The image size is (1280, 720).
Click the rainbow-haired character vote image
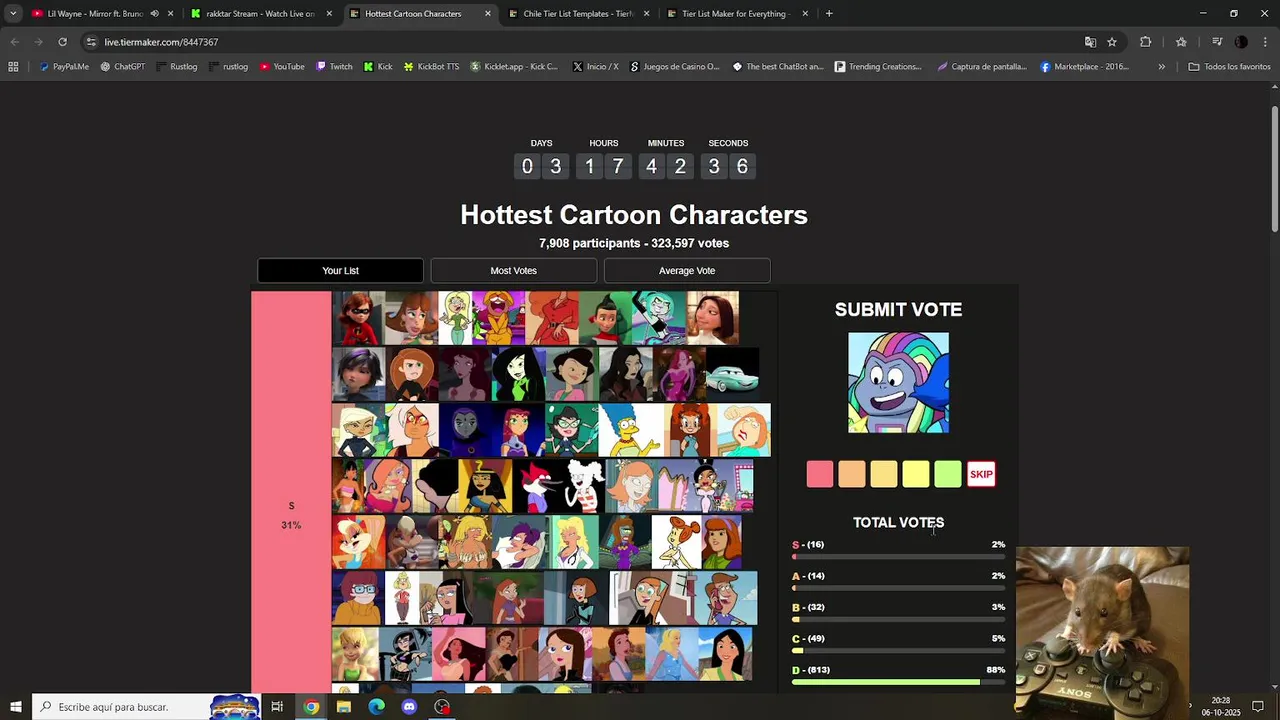pyautogui.click(x=898, y=383)
